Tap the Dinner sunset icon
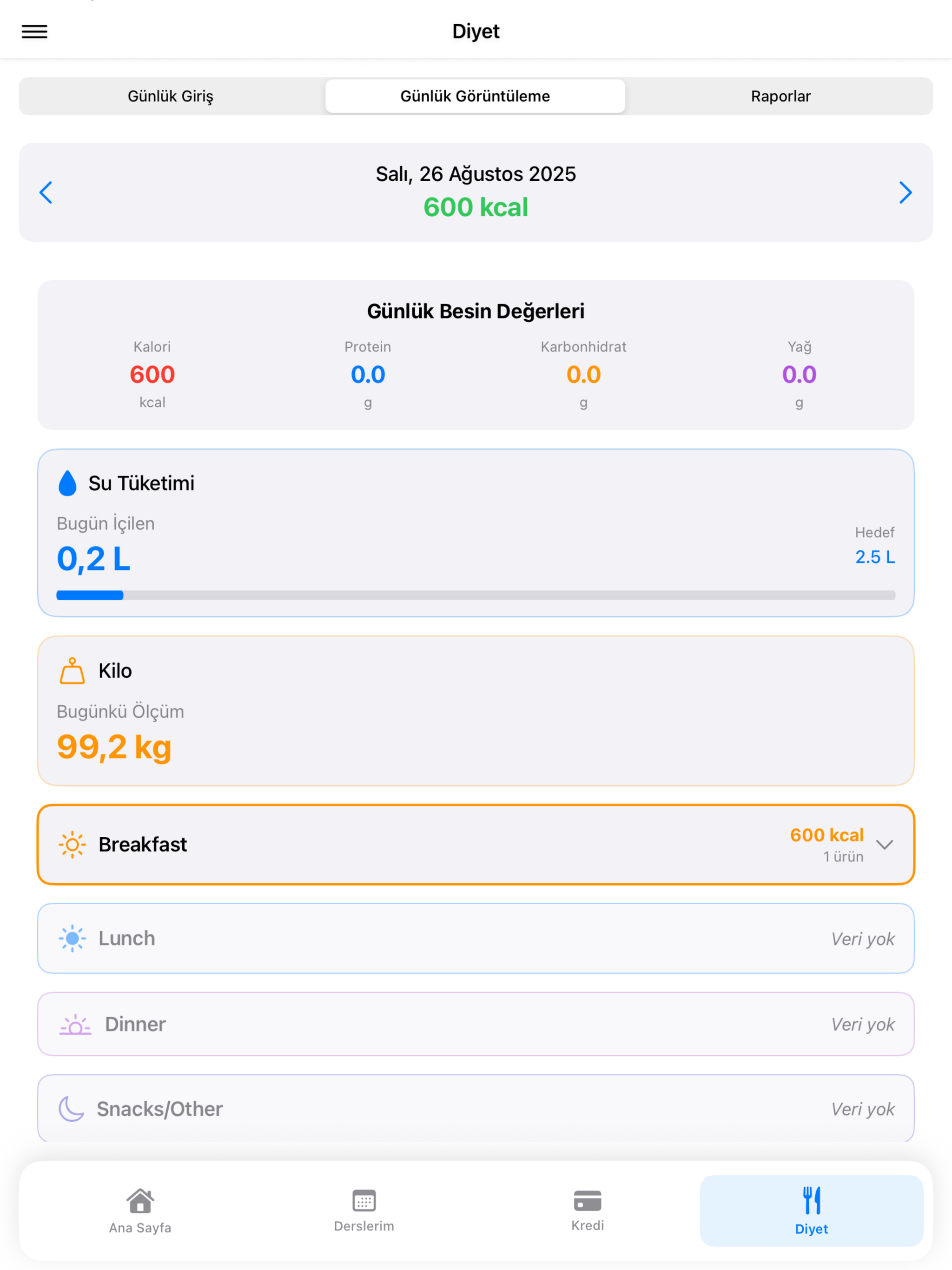 pyautogui.click(x=75, y=1024)
